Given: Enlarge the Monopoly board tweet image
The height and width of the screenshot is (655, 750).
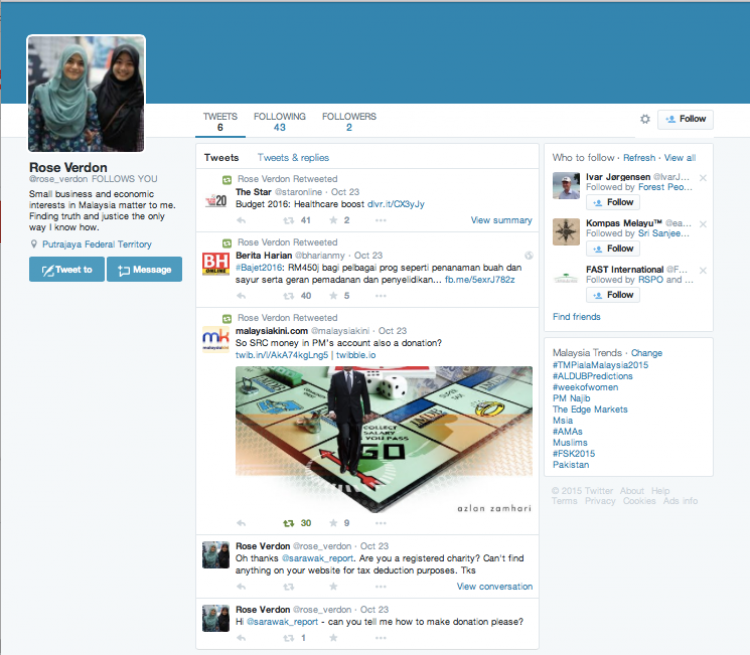Looking at the screenshot, I should [x=384, y=439].
